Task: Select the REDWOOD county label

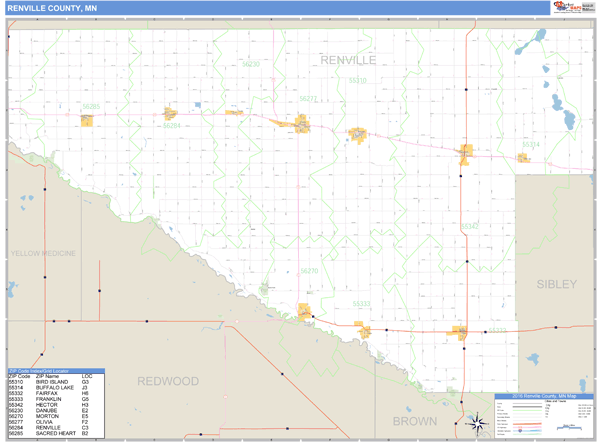Action: pos(168,381)
